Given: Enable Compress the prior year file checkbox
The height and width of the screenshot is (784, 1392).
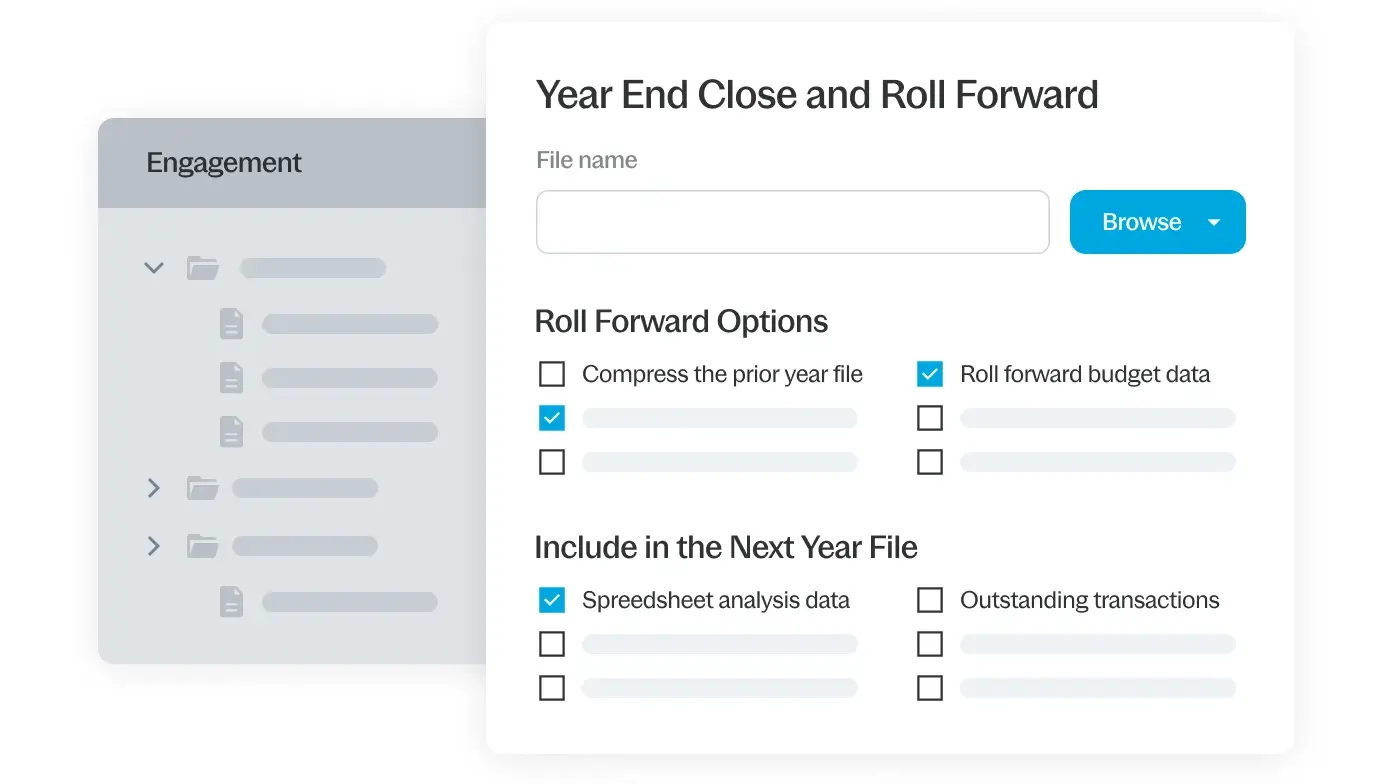Looking at the screenshot, I should point(552,374).
